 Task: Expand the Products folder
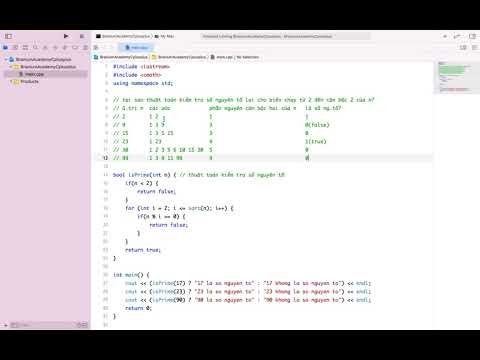pyautogui.click(x=11, y=81)
